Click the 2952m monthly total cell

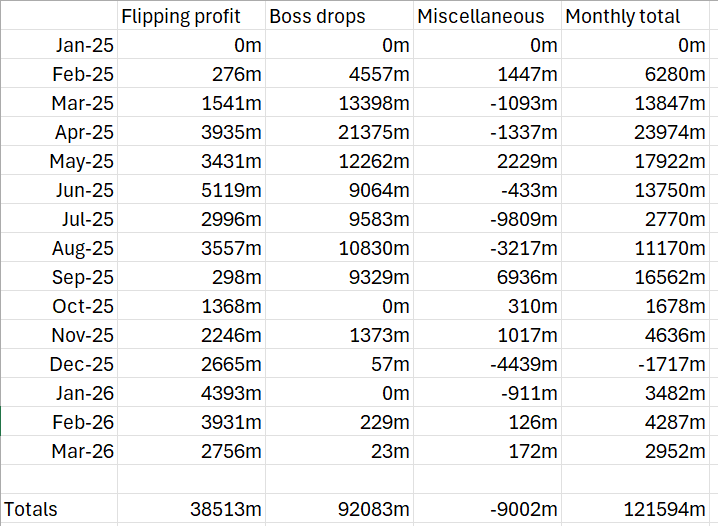pos(635,451)
